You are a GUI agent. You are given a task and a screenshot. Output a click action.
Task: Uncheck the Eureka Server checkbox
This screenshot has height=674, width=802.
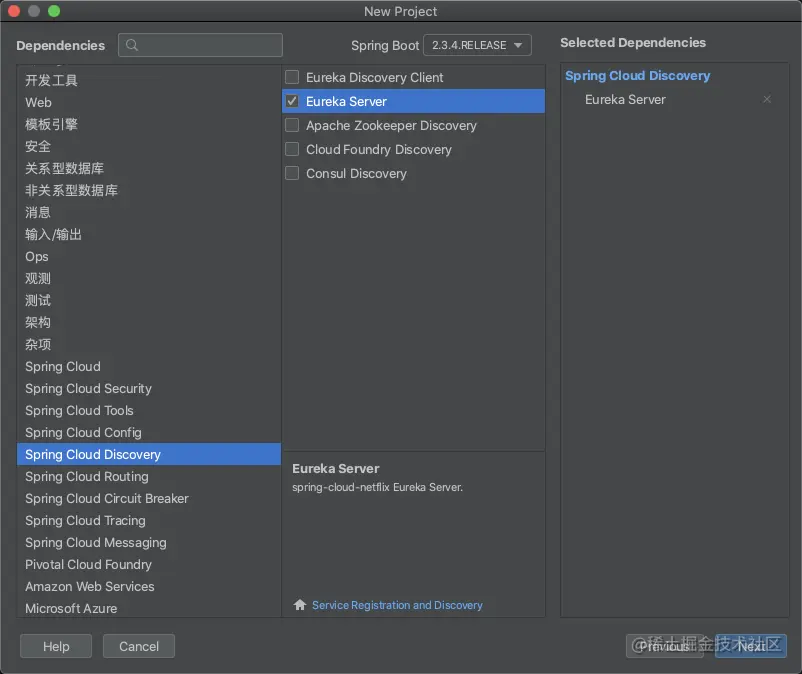coord(292,101)
